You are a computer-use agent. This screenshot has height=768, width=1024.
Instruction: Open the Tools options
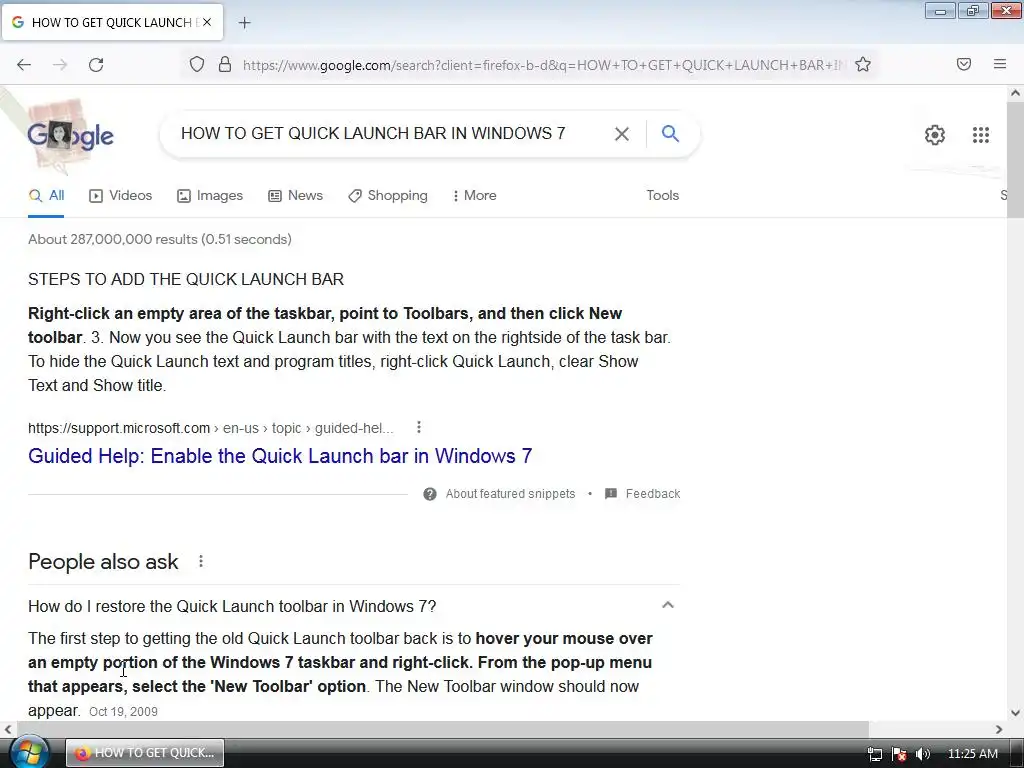(x=662, y=195)
